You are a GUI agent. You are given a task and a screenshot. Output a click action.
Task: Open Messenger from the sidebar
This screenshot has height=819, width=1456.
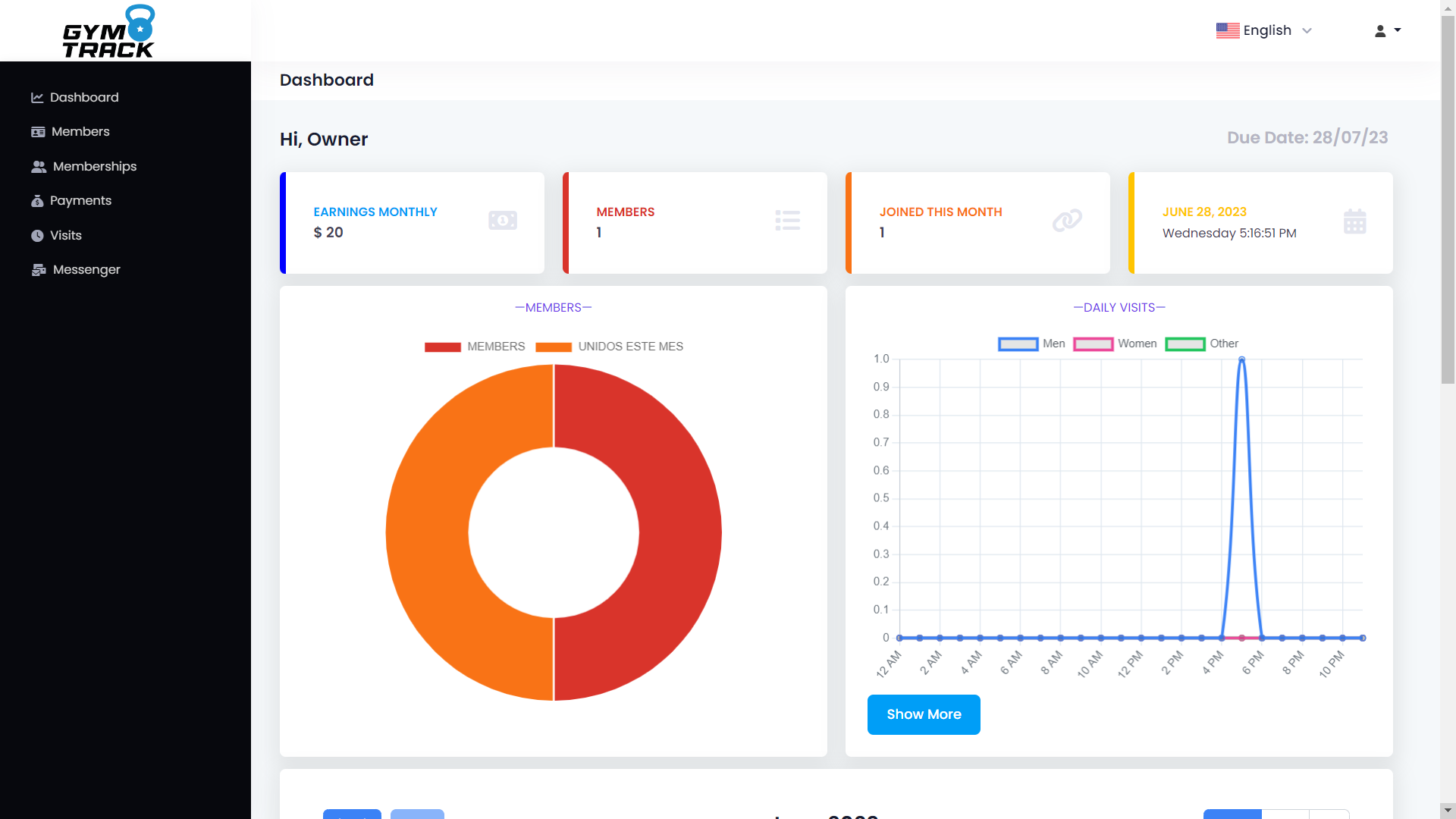tap(86, 269)
